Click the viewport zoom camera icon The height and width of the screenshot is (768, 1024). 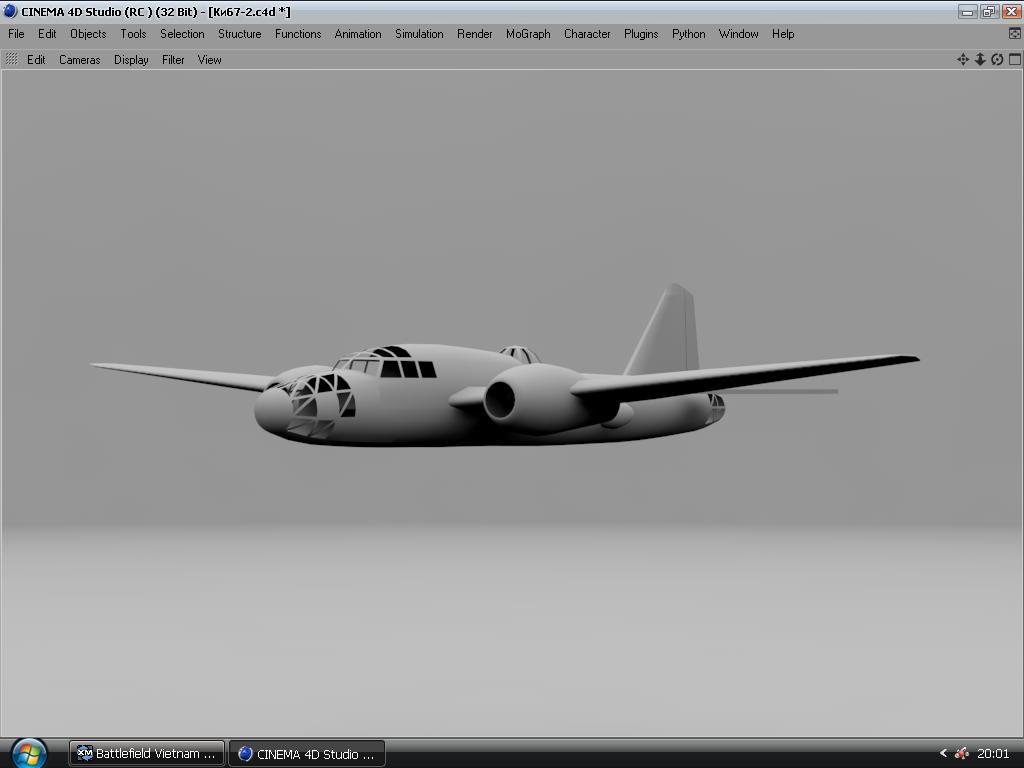980,59
